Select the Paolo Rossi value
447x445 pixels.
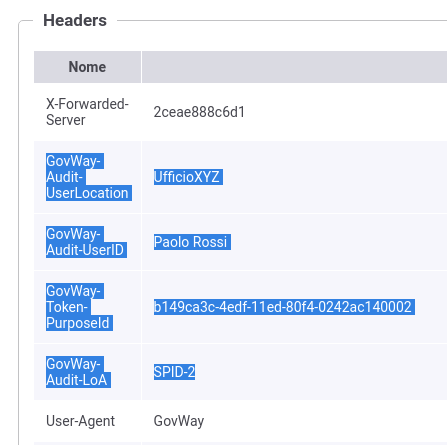pyautogui.click(x=192, y=242)
